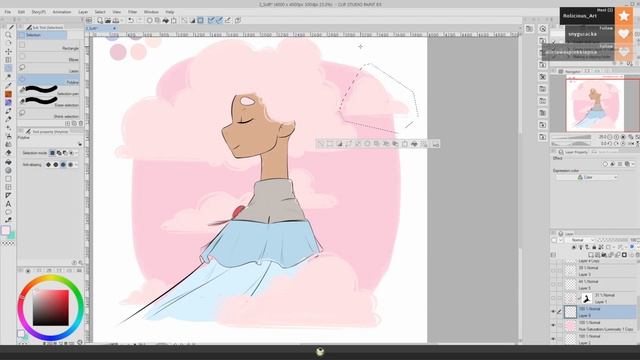Viewport: 640px width, 360px height.
Task: Open the Animation menu
Action: 62,12
